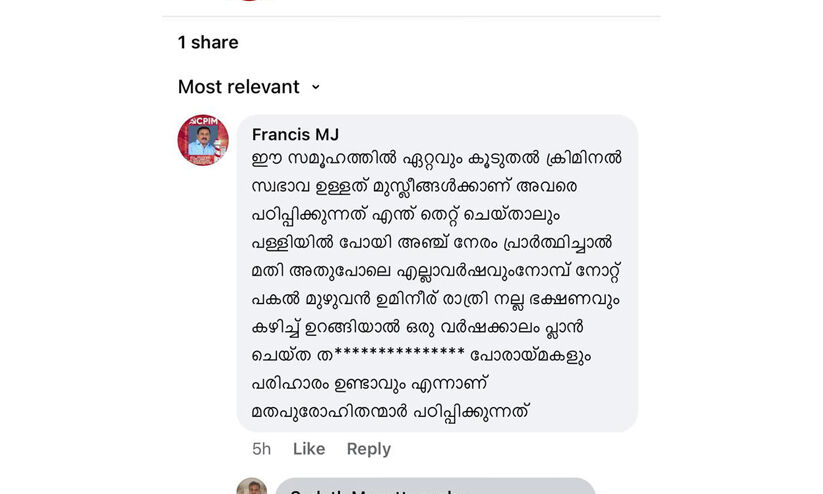Click the partially visible replier avatar at the bottom
Screen dimensions: 823x494
click(x=251, y=487)
